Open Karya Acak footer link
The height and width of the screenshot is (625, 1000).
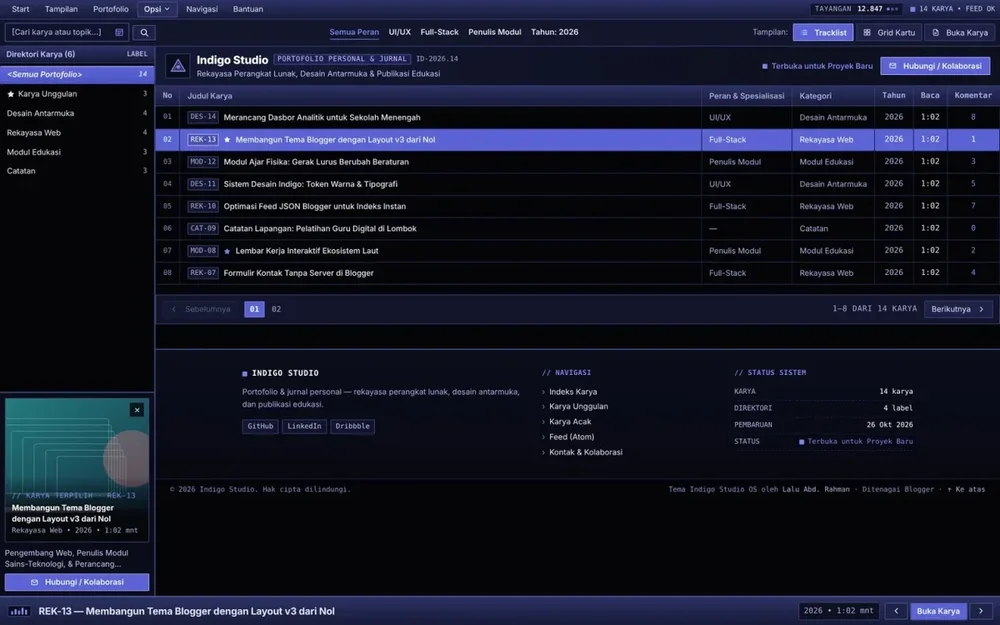[570, 422]
